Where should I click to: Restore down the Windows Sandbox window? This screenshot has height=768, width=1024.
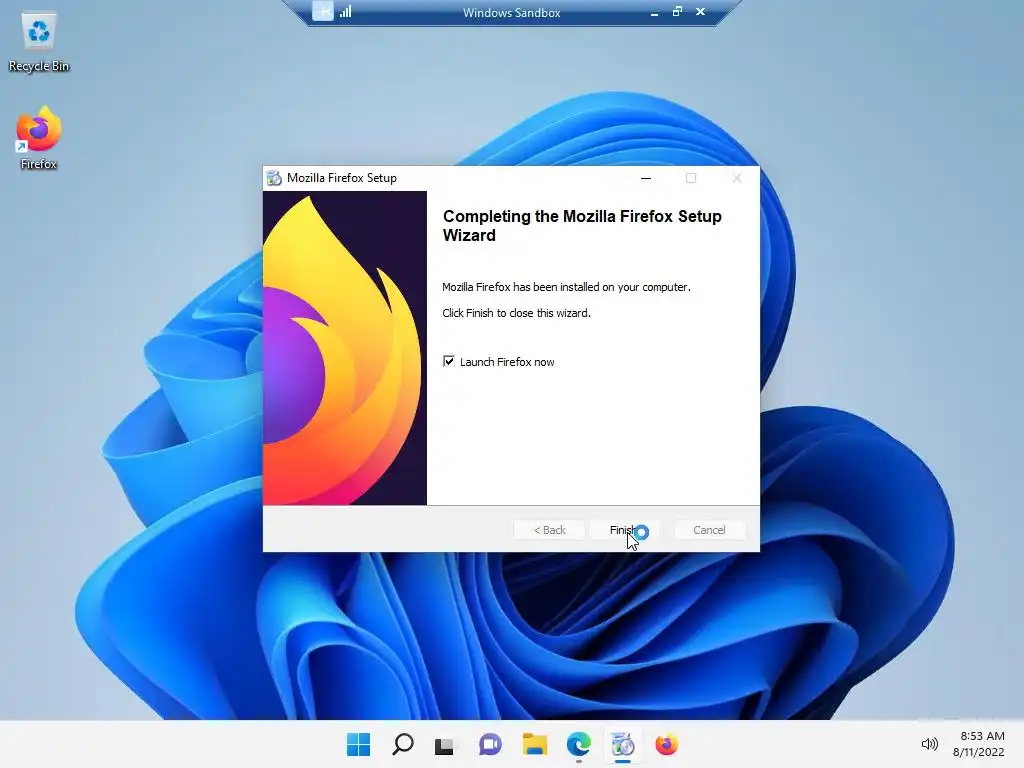point(677,12)
